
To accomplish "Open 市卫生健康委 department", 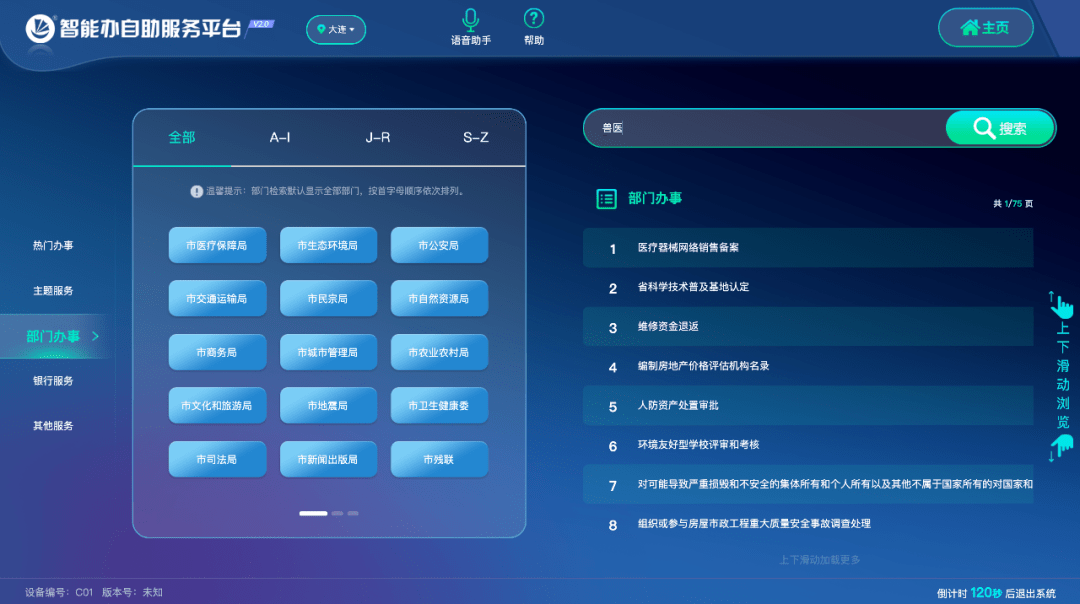I will tap(439, 406).
